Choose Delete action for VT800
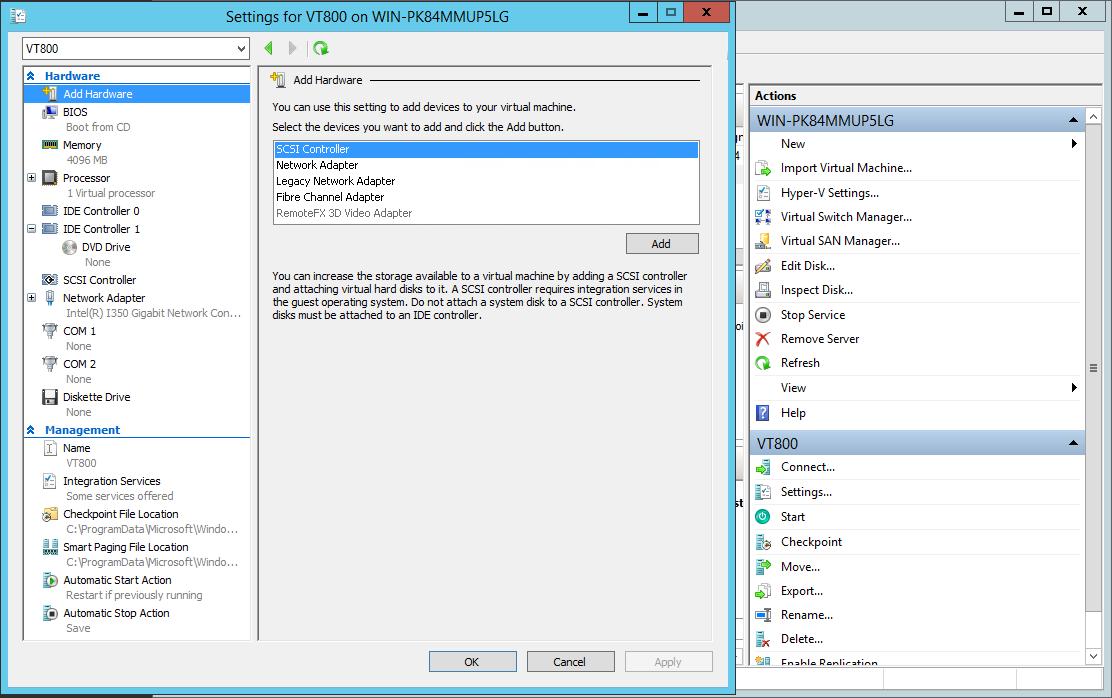 [x=802, y=638]
